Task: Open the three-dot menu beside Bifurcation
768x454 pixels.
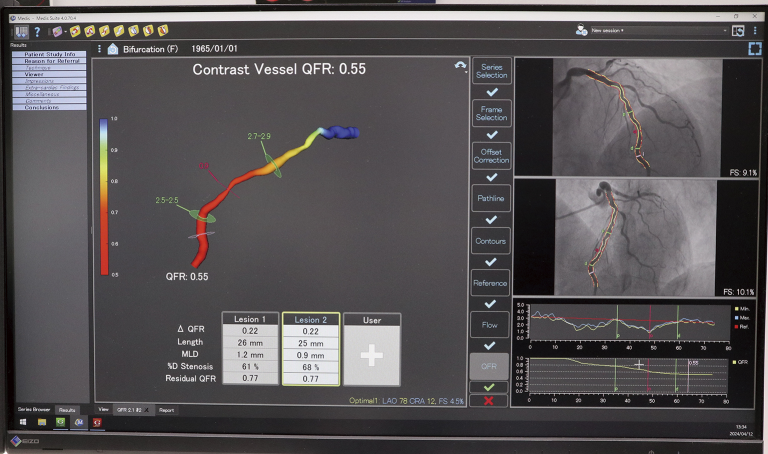Action: (x=99, y=48)
